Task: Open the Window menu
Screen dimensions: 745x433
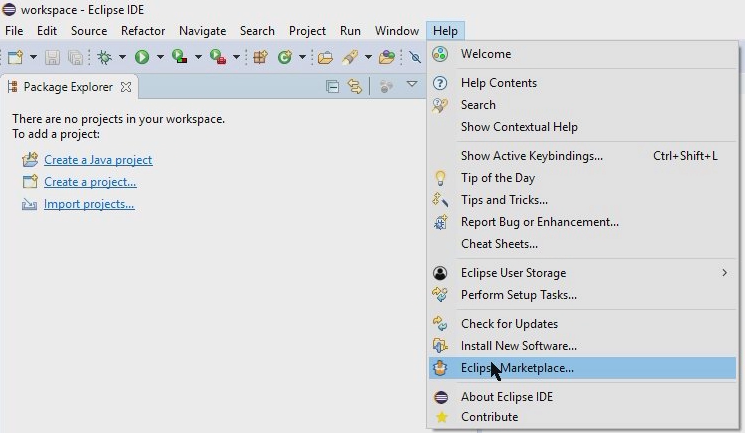Action: 397,31
